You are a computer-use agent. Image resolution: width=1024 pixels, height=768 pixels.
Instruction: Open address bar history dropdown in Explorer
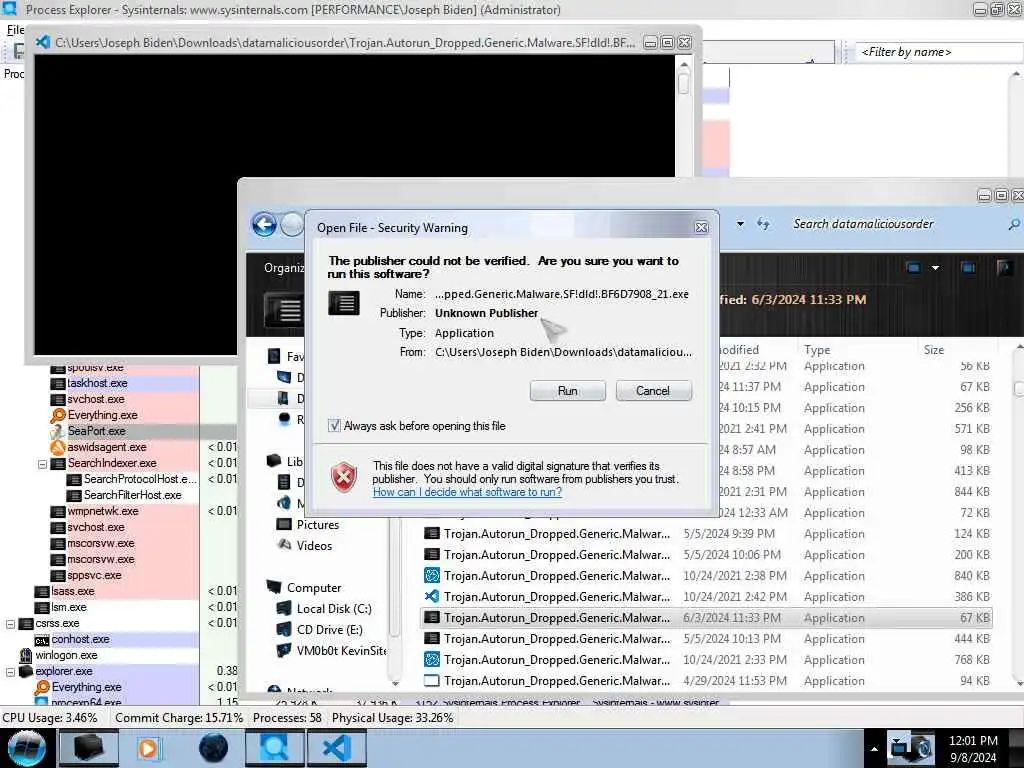click(x=740, y=224)
